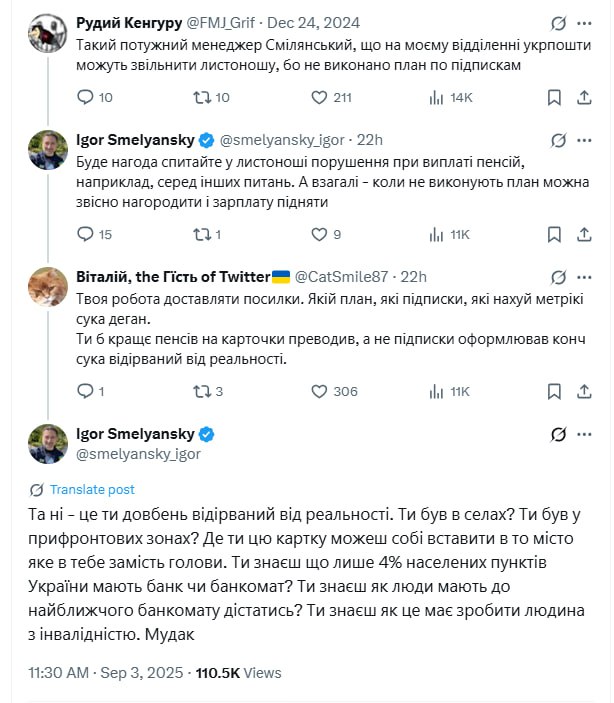The image size is (614, 703).
Task: Open more options on Рудий Кенгуру tweet
Action: click(591, 22)
